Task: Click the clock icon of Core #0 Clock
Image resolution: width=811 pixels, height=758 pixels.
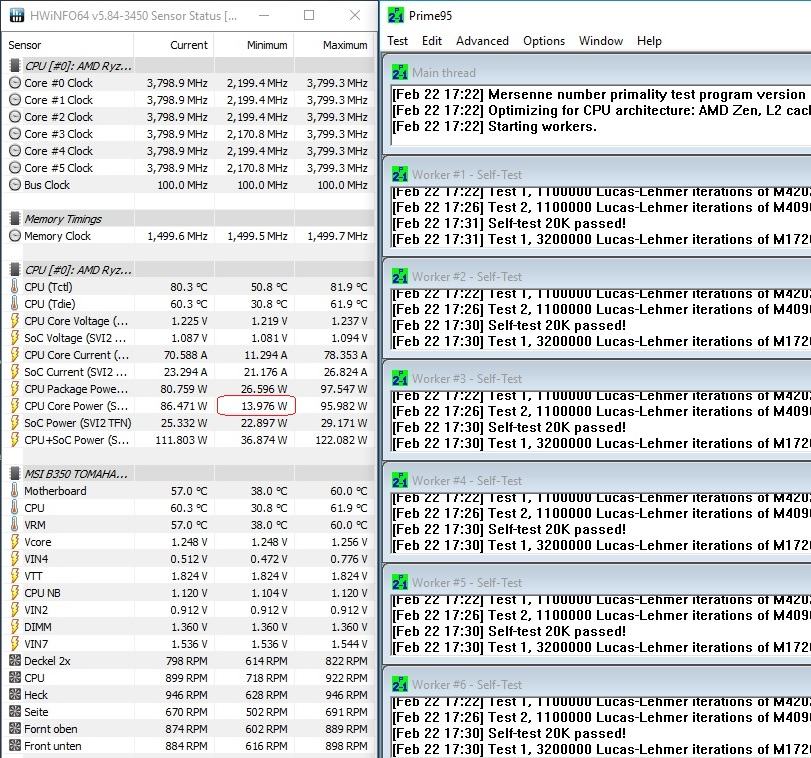Action: [x=15, y=83]
